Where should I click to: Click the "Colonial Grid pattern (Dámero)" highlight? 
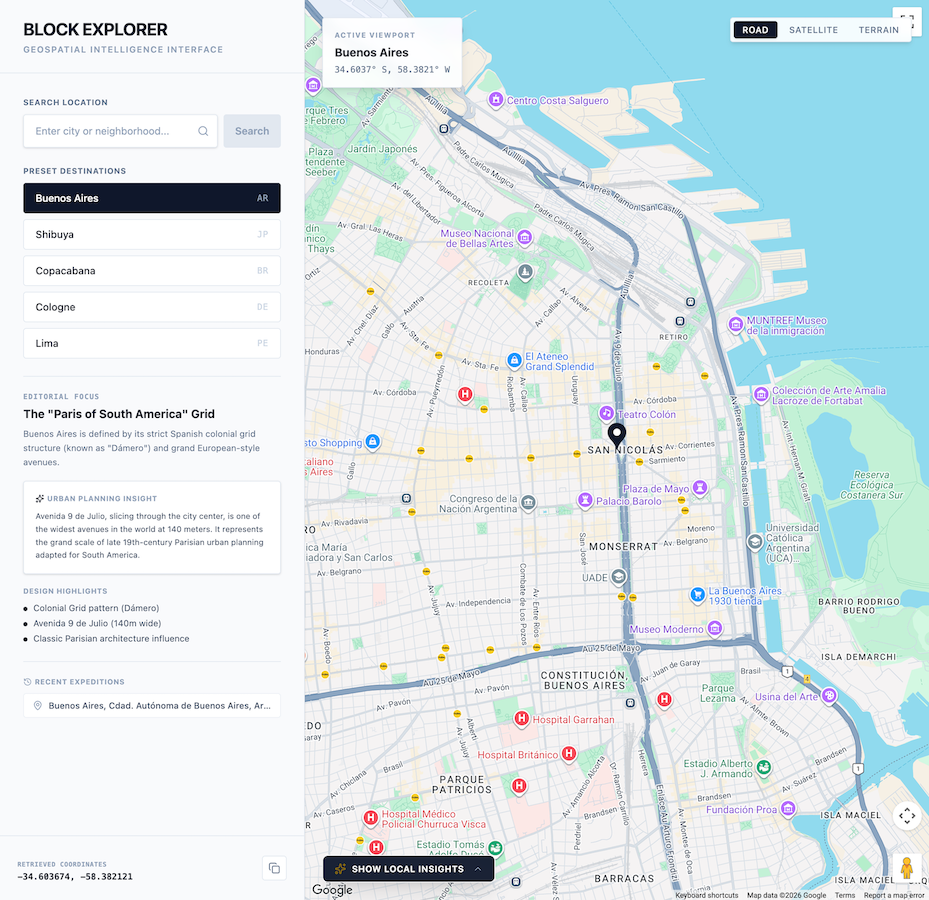[x=96, y=608]
